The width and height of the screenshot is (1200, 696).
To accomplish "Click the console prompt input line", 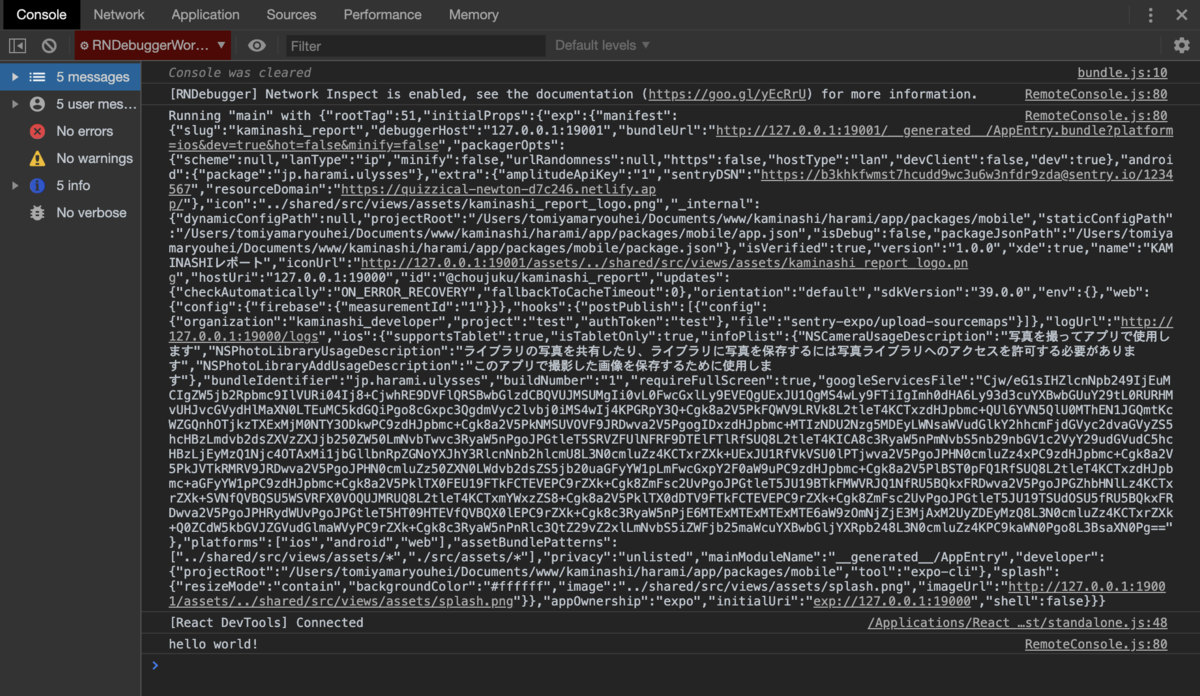I will pyautogui.click(x=670, y=666).
